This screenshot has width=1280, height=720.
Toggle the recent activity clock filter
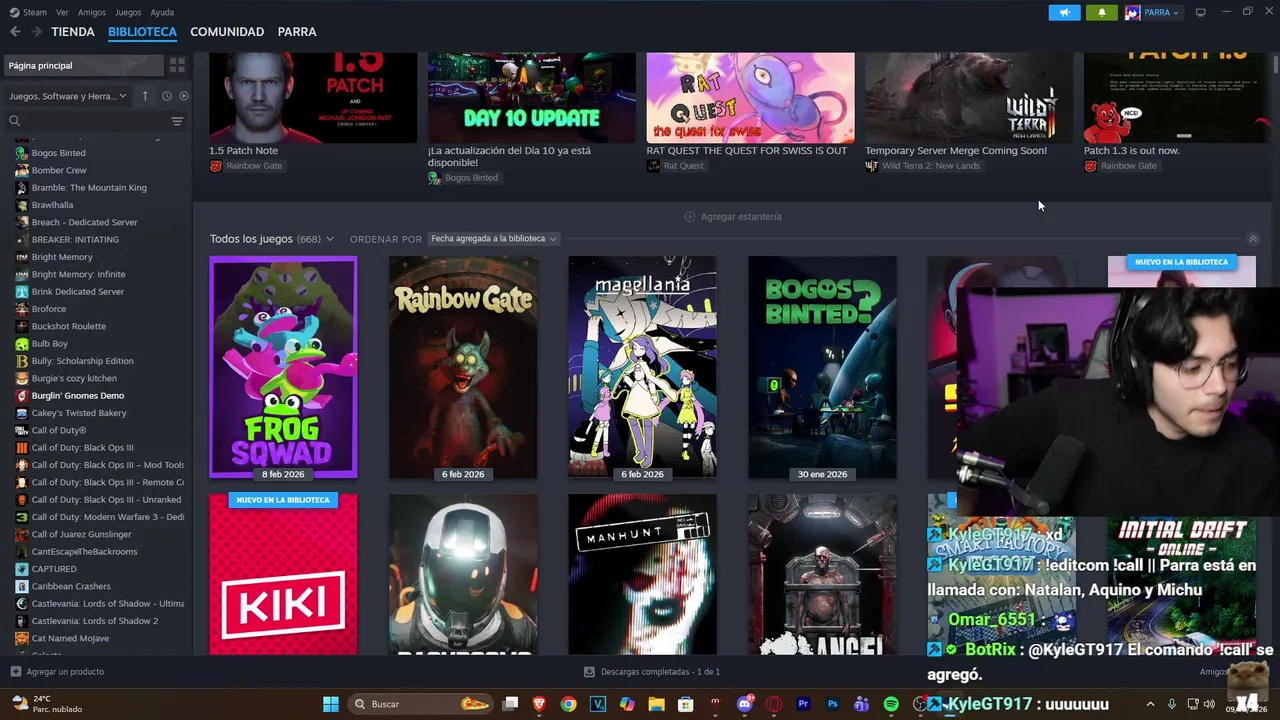(x=166, y=96)
